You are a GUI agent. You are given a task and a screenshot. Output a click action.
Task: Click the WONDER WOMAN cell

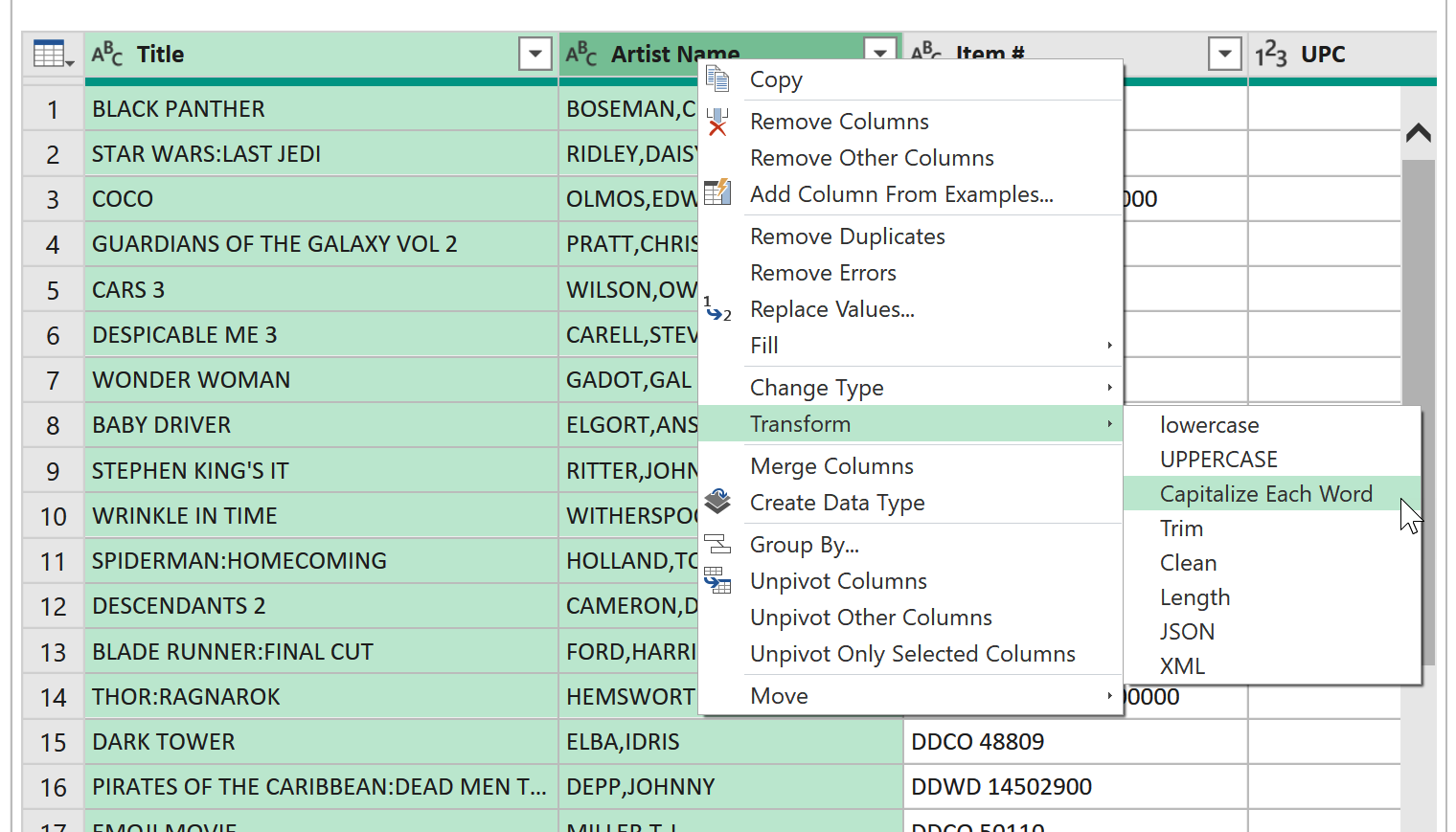pyautogui.click(x=321, y=380)
